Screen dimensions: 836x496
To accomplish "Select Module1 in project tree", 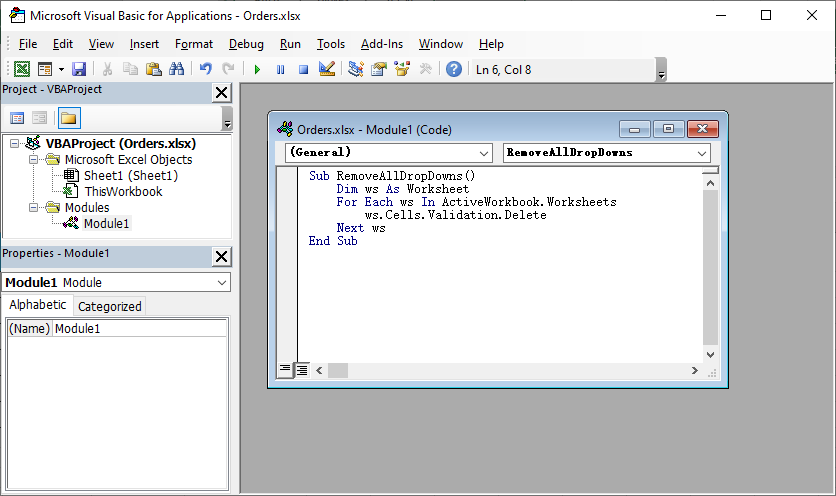I will [106, 223].
